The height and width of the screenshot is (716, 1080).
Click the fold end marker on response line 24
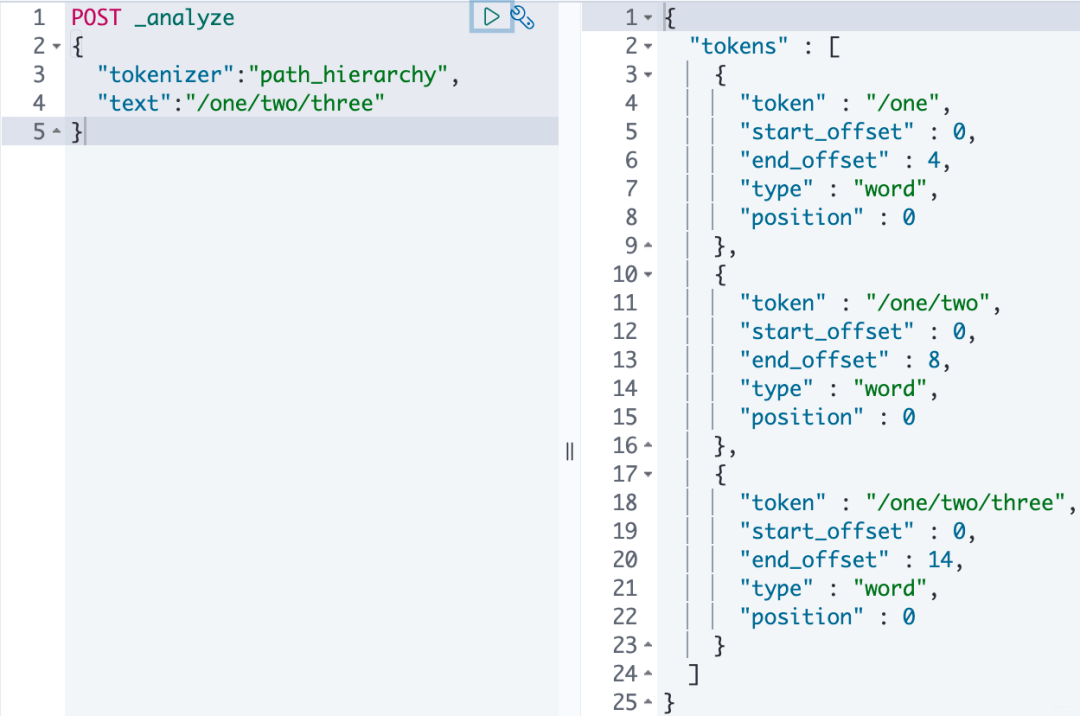coord(648,673)
